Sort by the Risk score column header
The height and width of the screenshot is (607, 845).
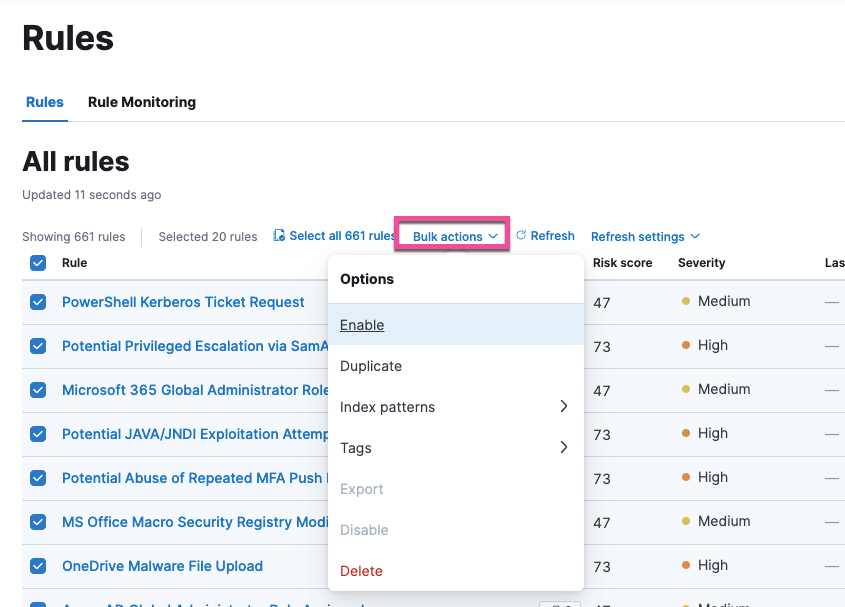coord(622,263)
